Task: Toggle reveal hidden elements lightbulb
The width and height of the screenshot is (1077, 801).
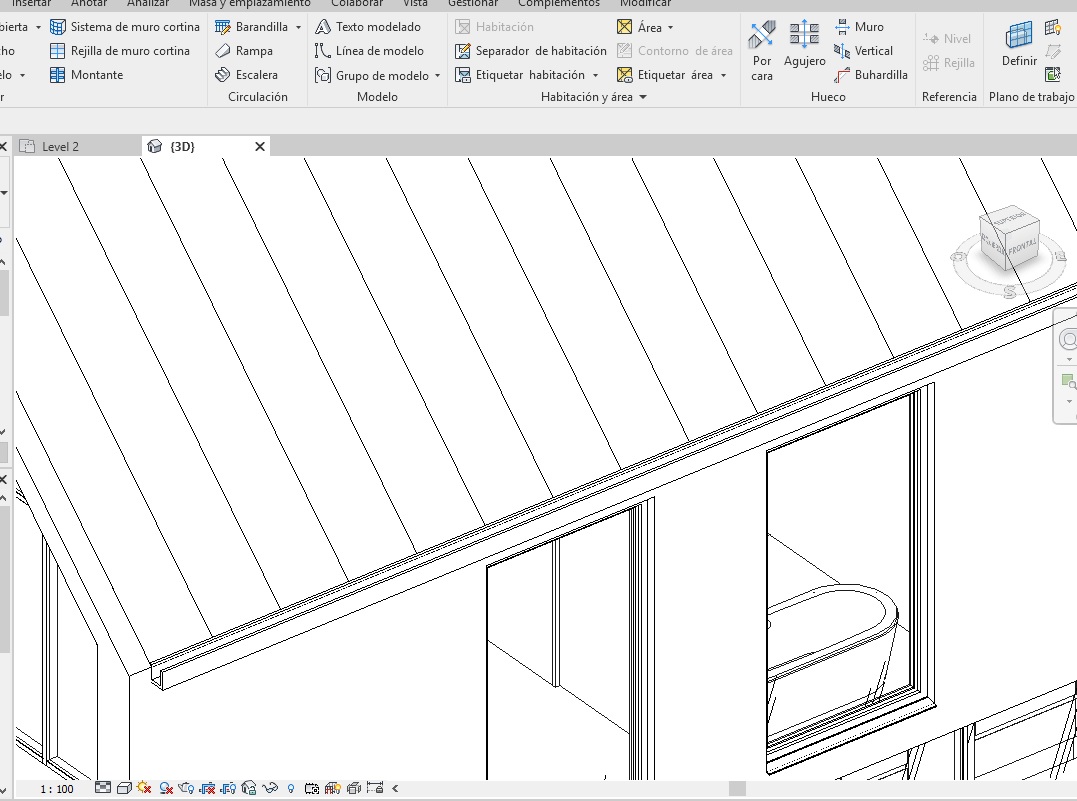Action: click(x=291, y=788)
